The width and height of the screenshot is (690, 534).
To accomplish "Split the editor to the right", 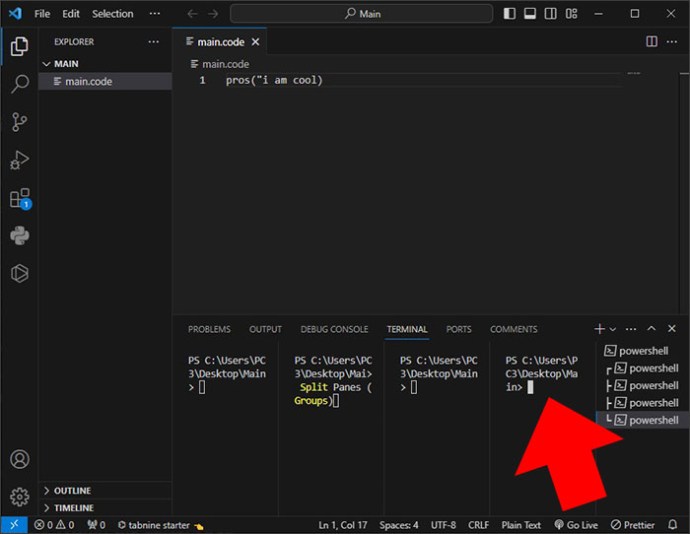I will [x=652, y=41].
